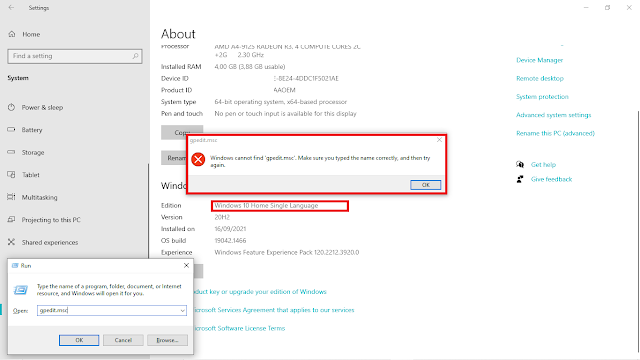Close the Run dialog

point(186,265)
